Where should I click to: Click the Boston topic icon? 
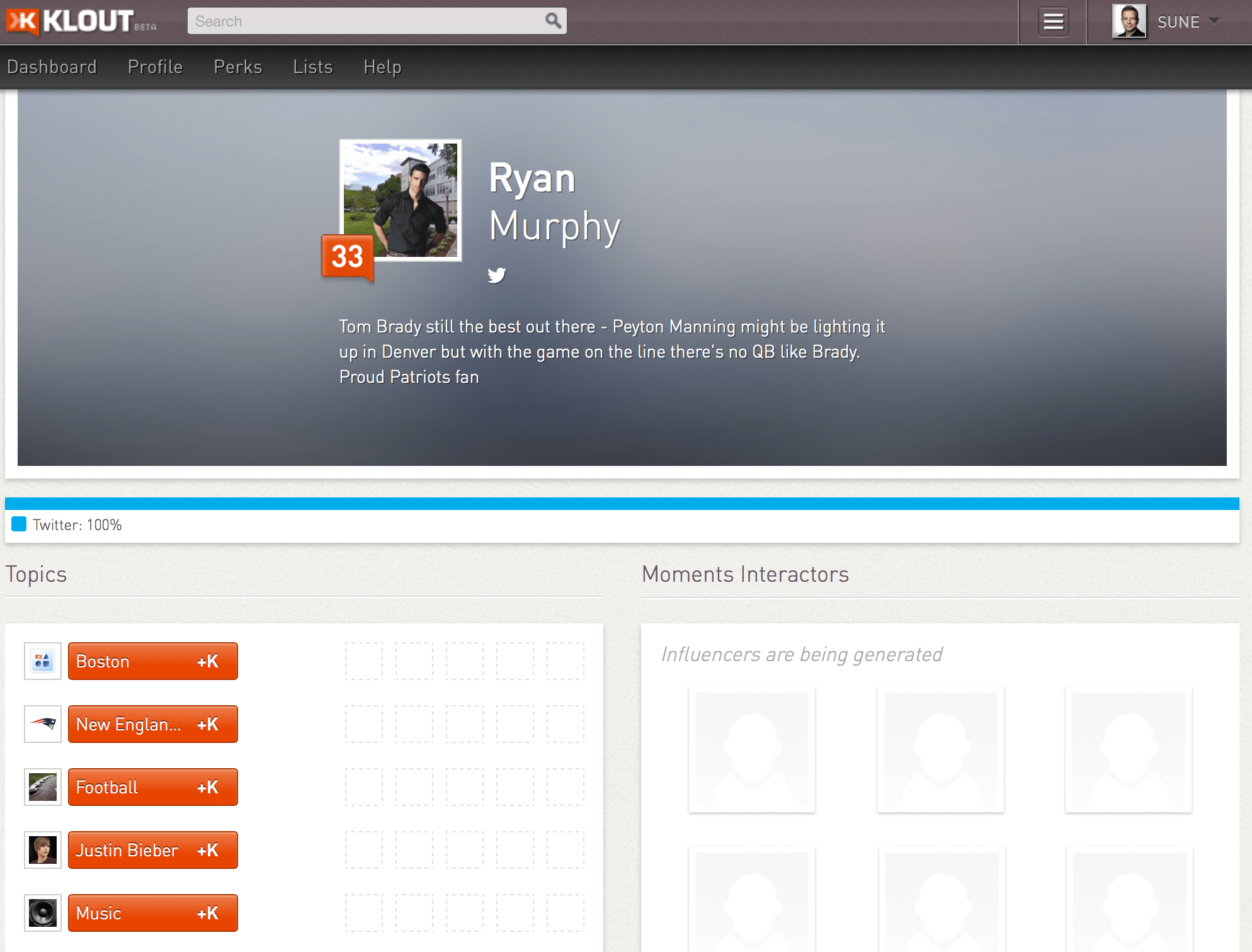[x=42, y=661]
